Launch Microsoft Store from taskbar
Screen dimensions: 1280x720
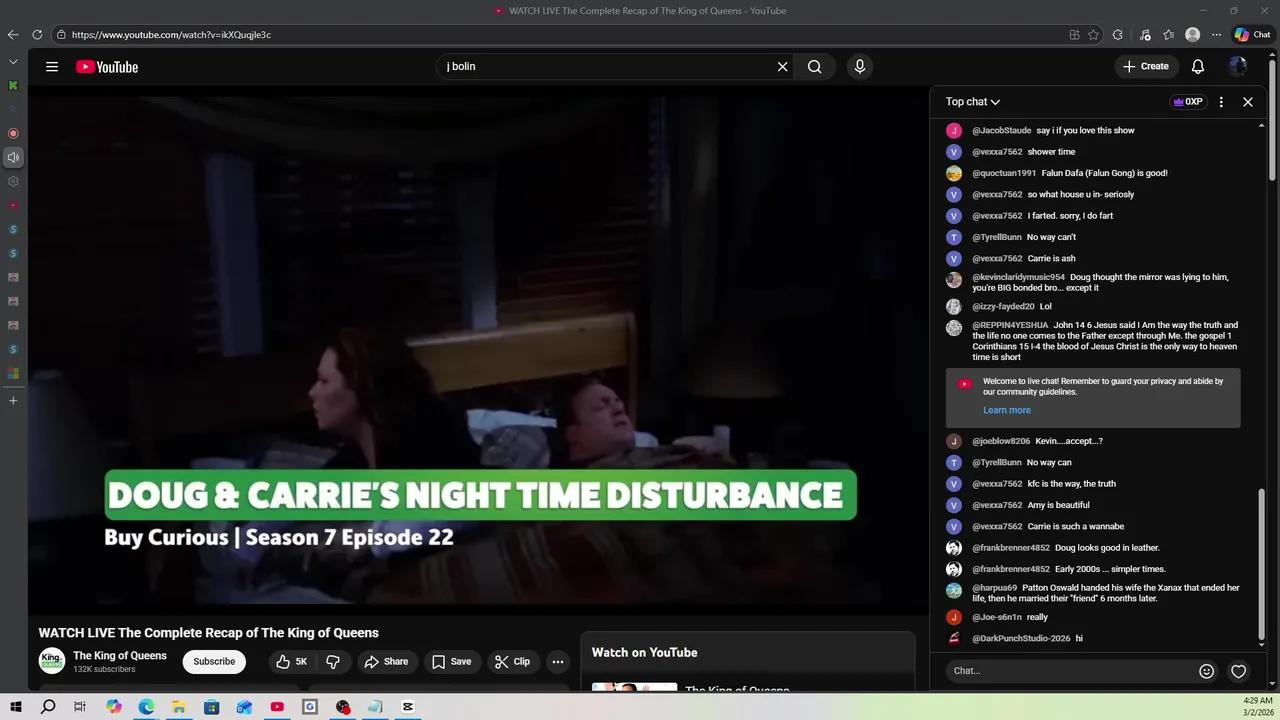pyautogui.click(x=212, y=707)
